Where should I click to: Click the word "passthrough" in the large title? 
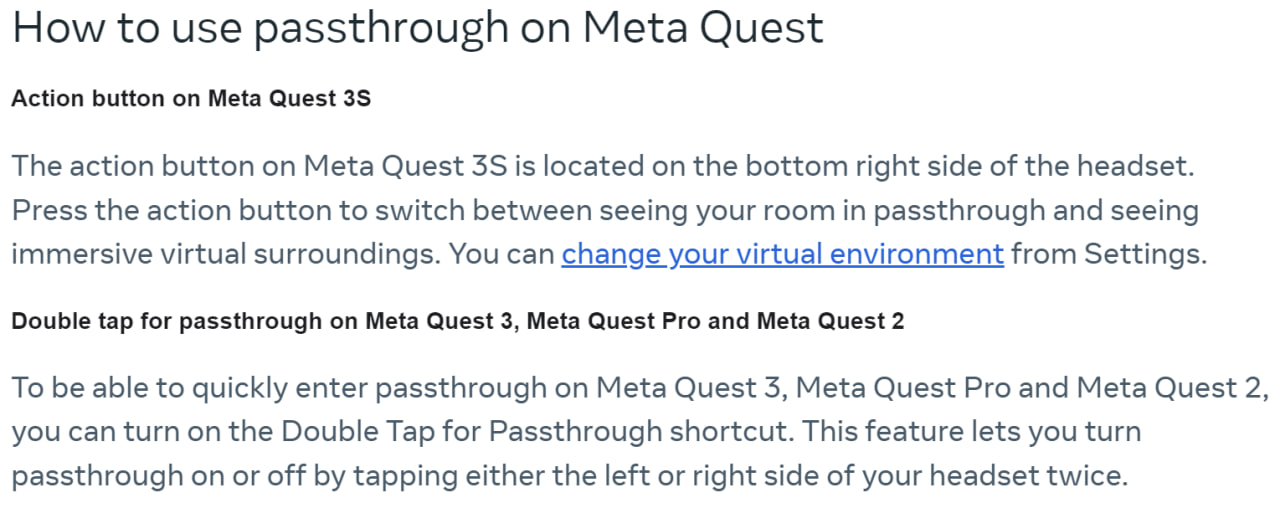(381, 28)
